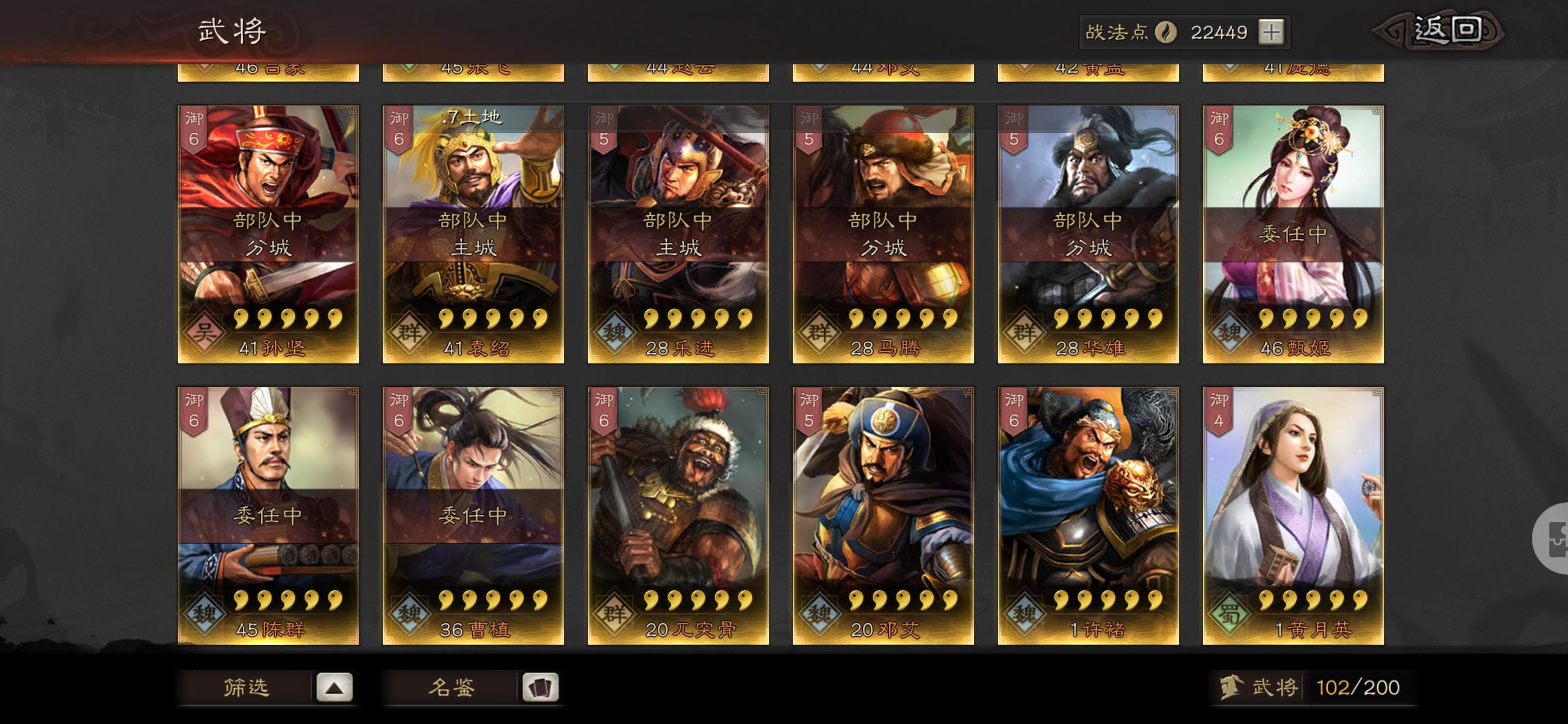
Task: Expand the 筛选 filter arrow
Action: point(334,687)
